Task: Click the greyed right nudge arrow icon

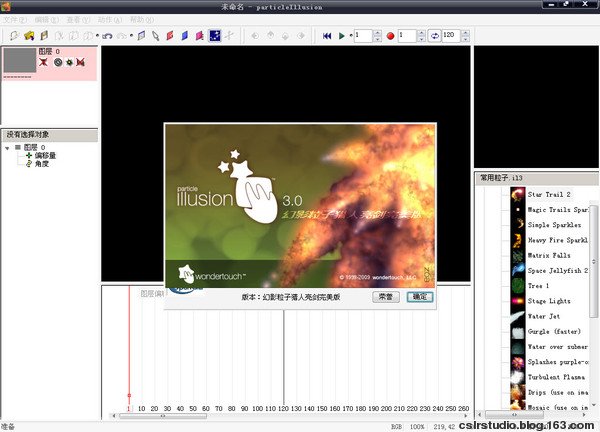Action: [301, 36]
